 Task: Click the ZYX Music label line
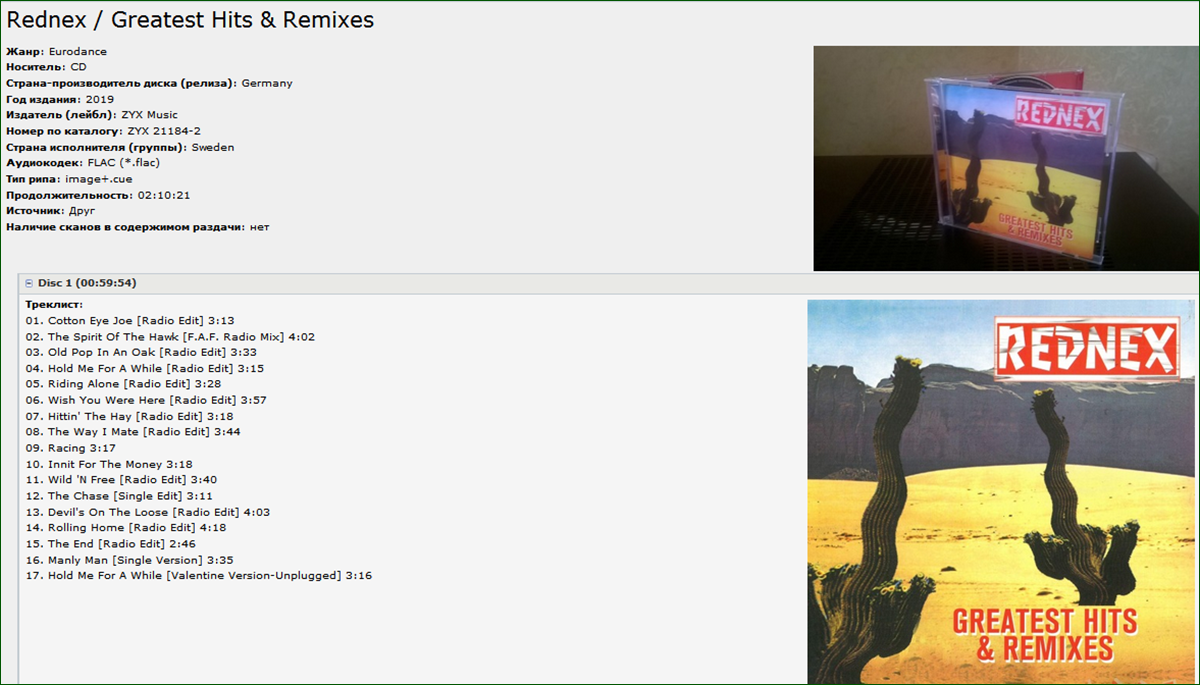coord(92,115)
